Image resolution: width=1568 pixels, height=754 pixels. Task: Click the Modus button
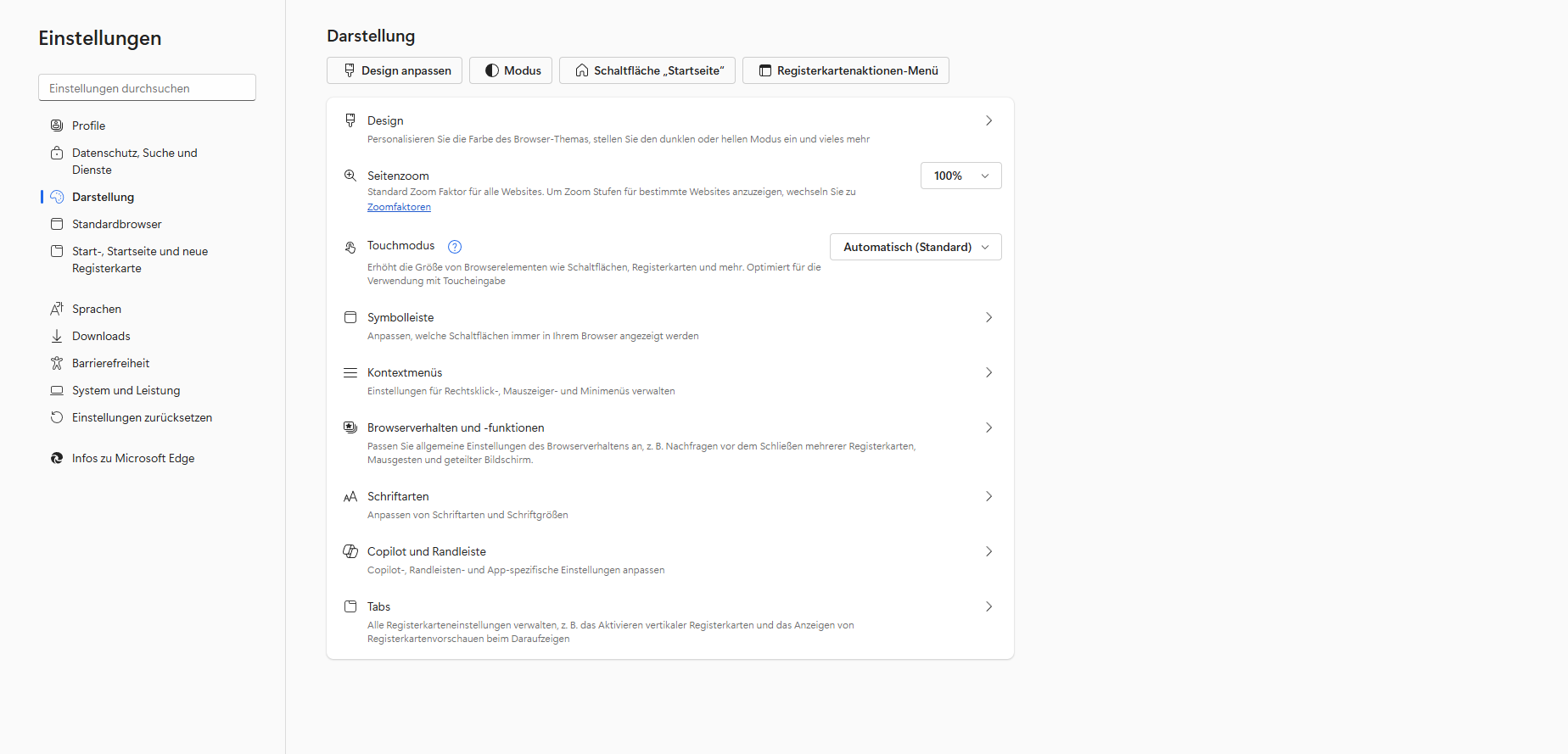tap(511, 70)
